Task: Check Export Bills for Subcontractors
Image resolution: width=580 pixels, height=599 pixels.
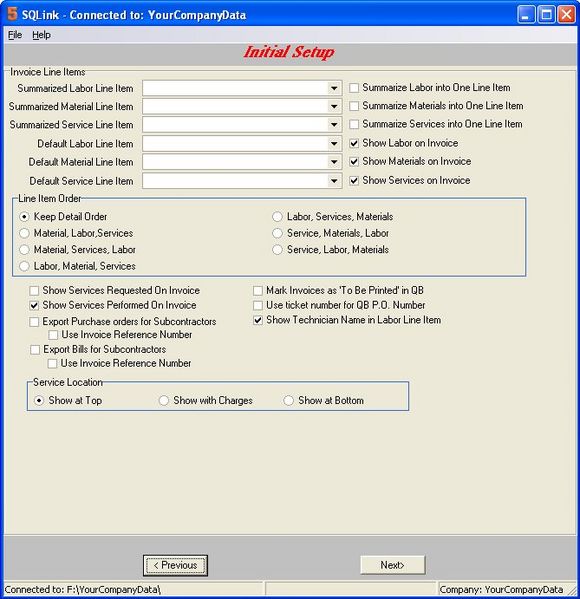Action: [35, 350]
